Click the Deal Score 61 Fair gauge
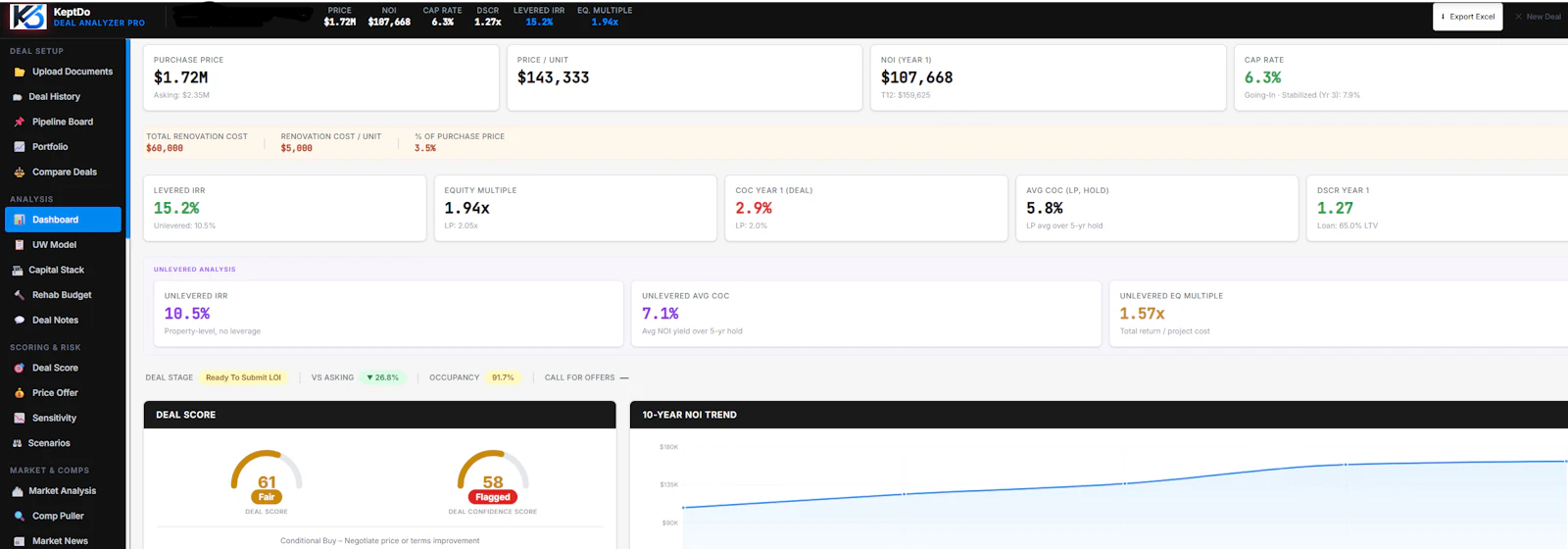 [x=267, y=482]
